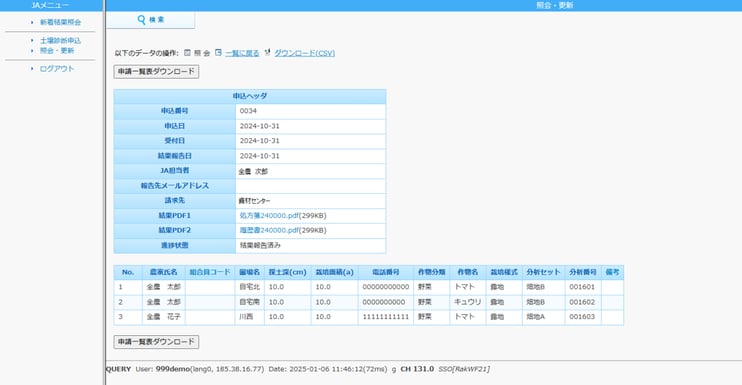Image resolution: width=742 pixels, height=385 pixels.
Task: Click the ダウンロード(CSV) link
Action: 305,53
